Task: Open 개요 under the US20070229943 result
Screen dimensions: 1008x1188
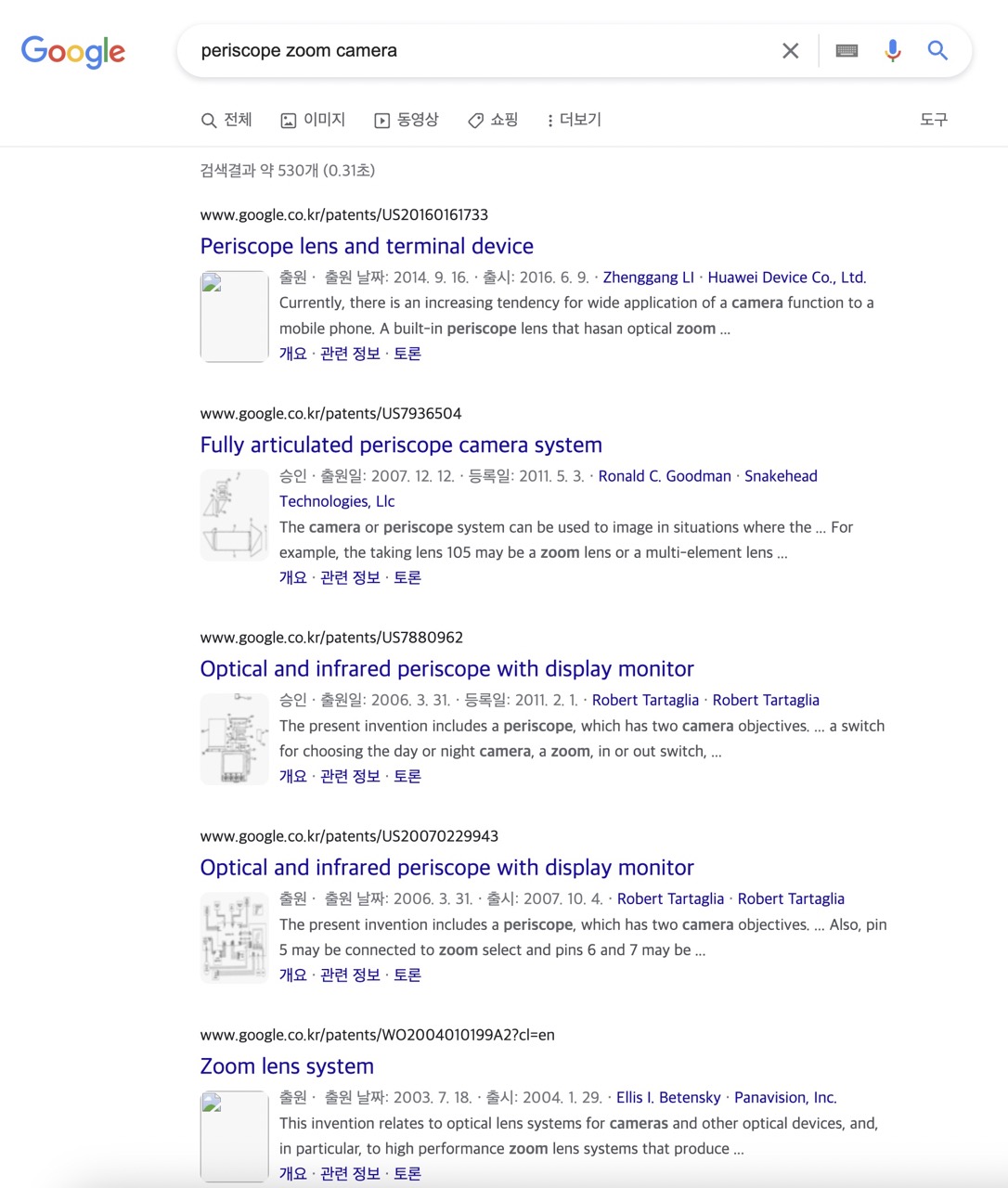Action: (x=293, y=975)
